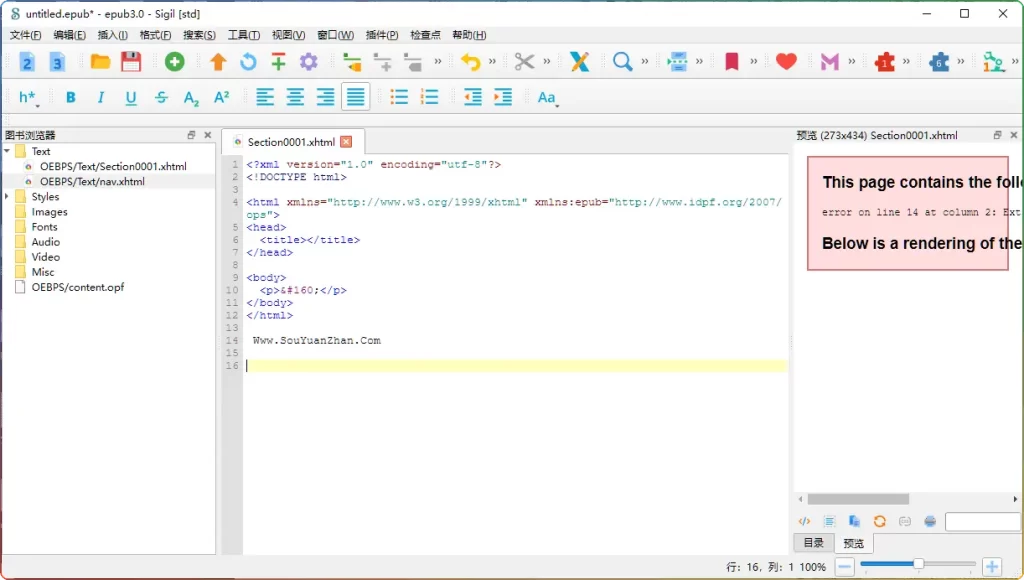Open Find and Replace magnifier icon
The image size is (1024, 580).
622,62
